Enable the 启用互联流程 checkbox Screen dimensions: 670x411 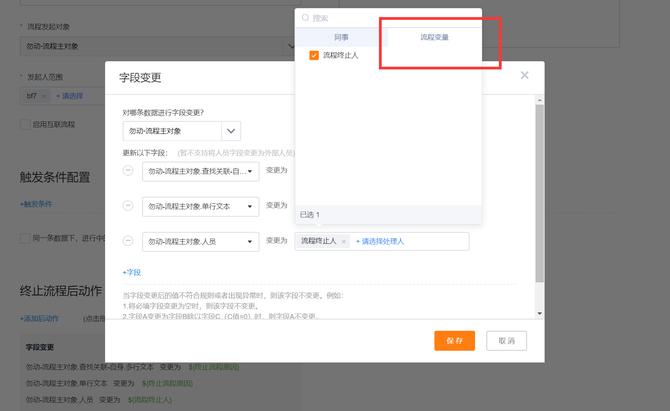[x=26, y=124]
